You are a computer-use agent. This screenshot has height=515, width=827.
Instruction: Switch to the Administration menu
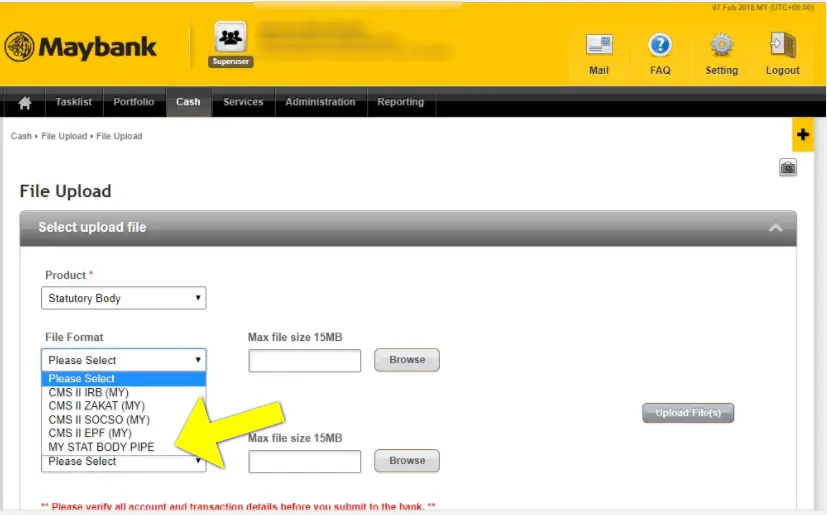click(320, 102)
